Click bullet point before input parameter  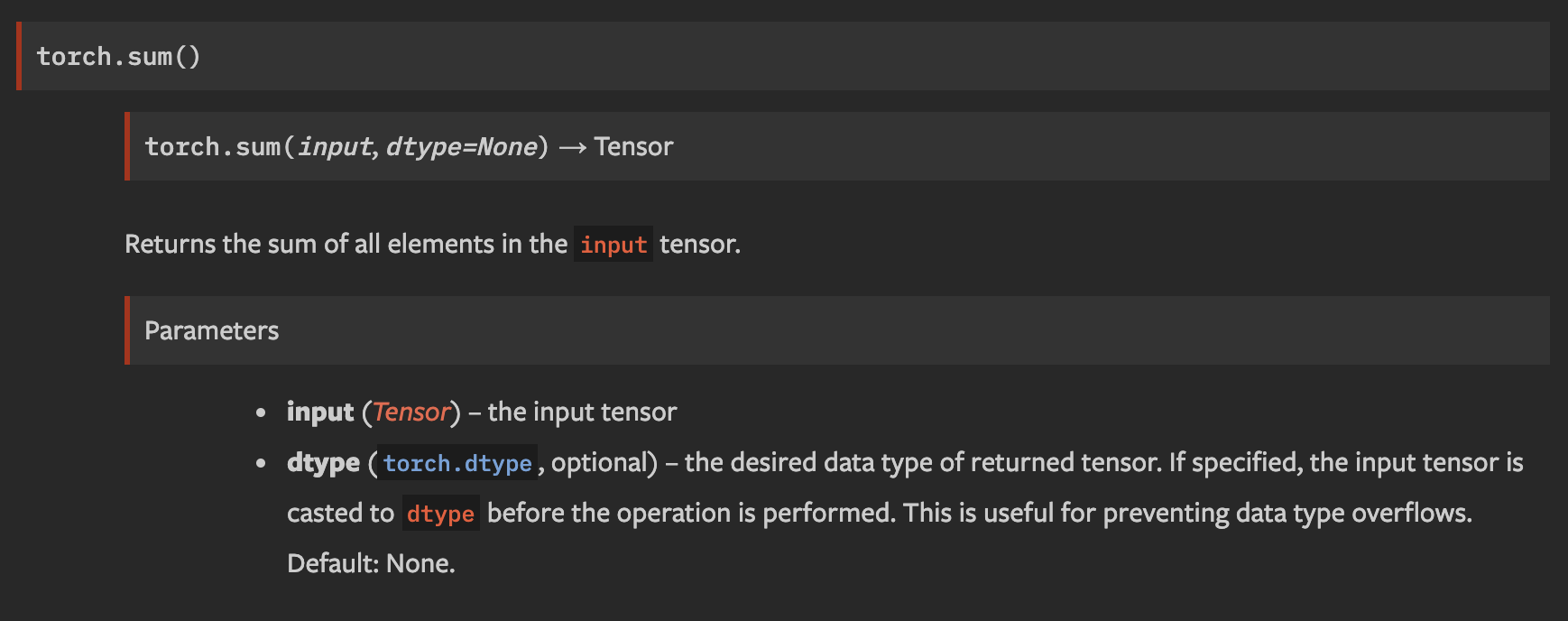pos(261,413)
